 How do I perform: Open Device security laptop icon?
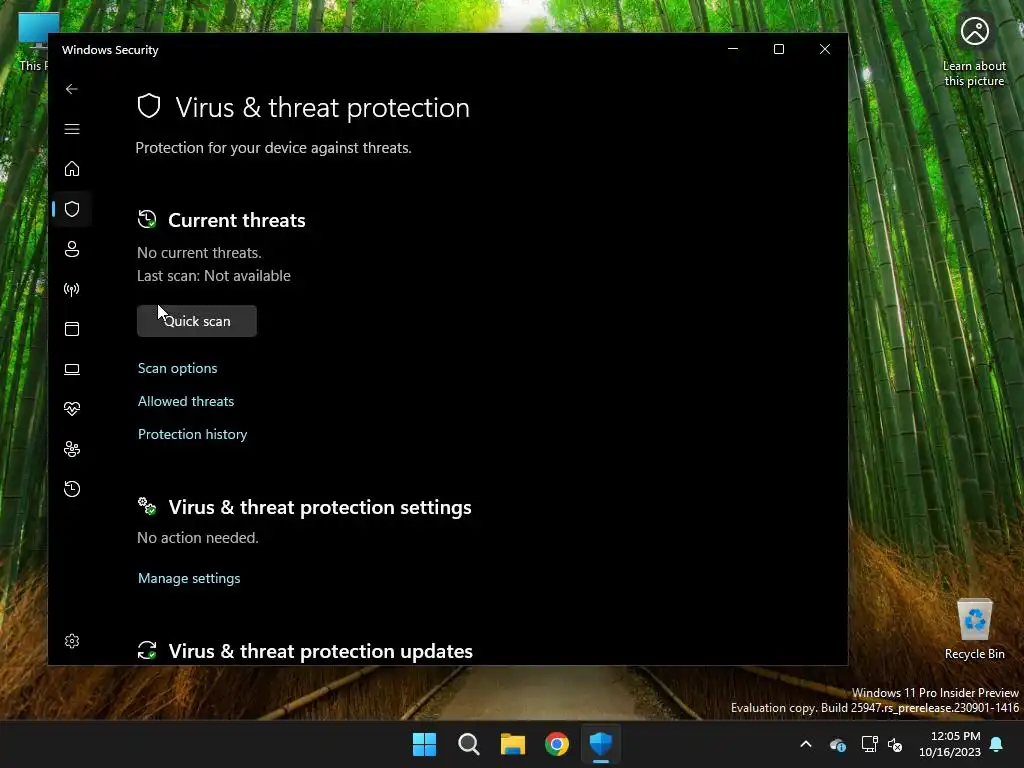coord(72,369)
